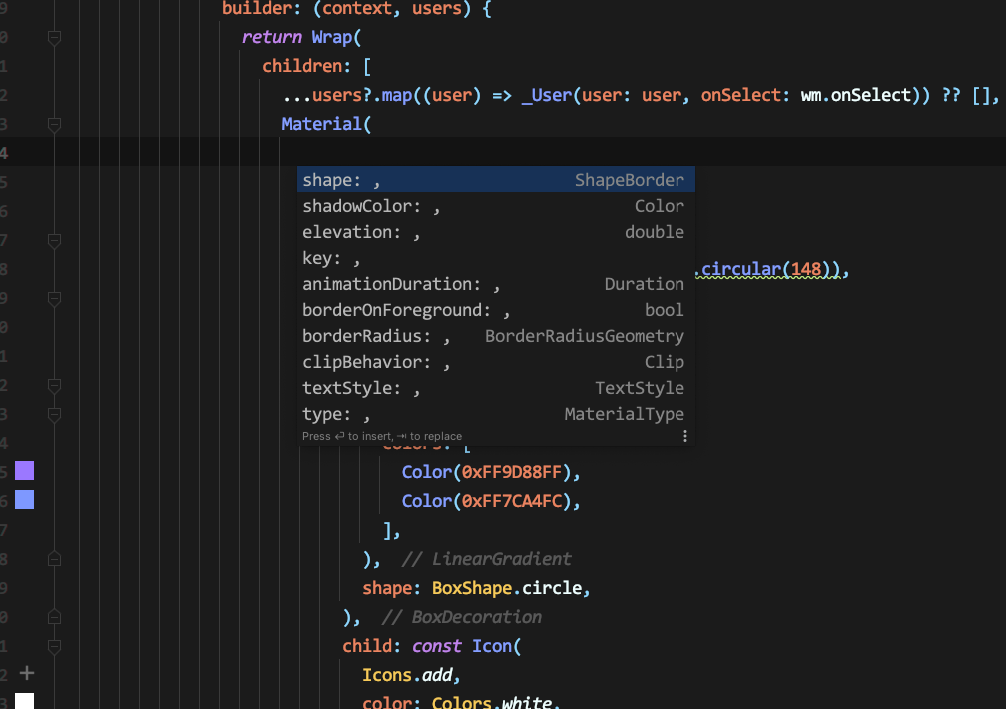This screenshot has width=1006, height=709.
Task: Click the purple color swatch next to Color(0xFF9D88FF)
Action: click(x=24, y=470)
